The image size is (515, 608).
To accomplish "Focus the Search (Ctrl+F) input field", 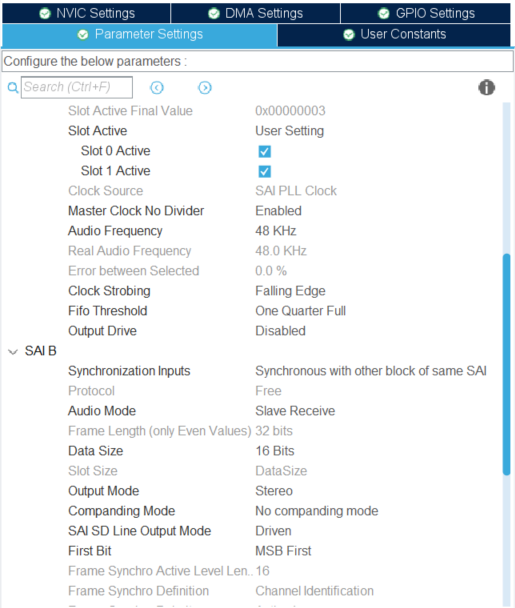I will pyautogui.click(x=77, y=87).
